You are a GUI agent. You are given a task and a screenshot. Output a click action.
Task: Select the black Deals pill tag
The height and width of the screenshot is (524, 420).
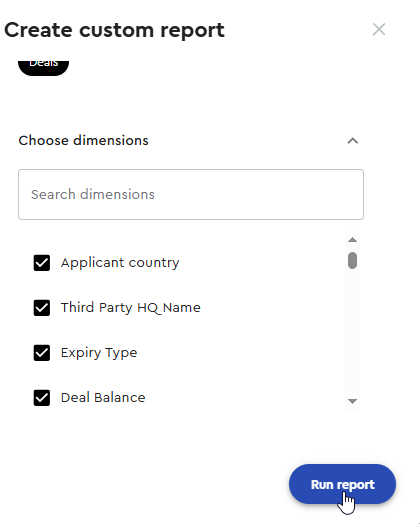(43, 65)
